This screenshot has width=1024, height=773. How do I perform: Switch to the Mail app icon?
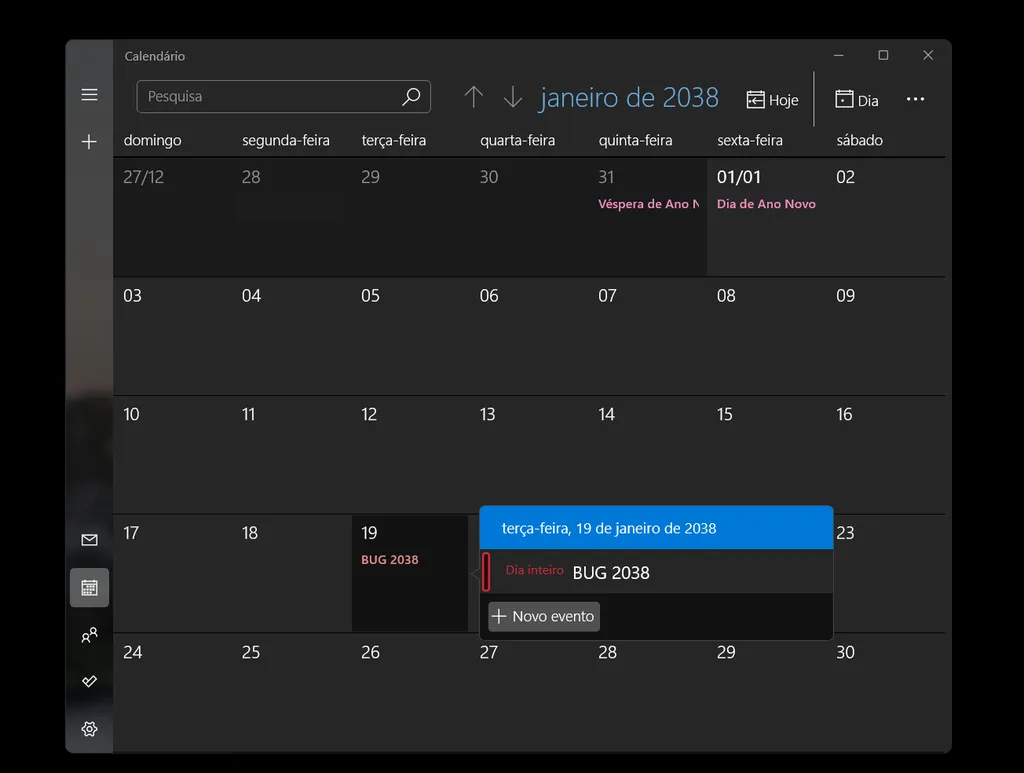(89, 540)
